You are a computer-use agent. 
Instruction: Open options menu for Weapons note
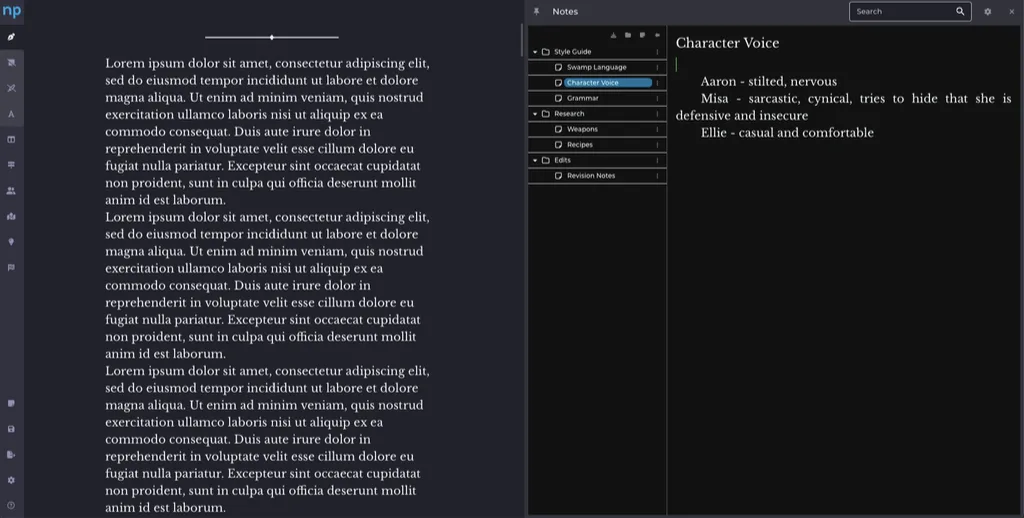[x=657, y=129]
